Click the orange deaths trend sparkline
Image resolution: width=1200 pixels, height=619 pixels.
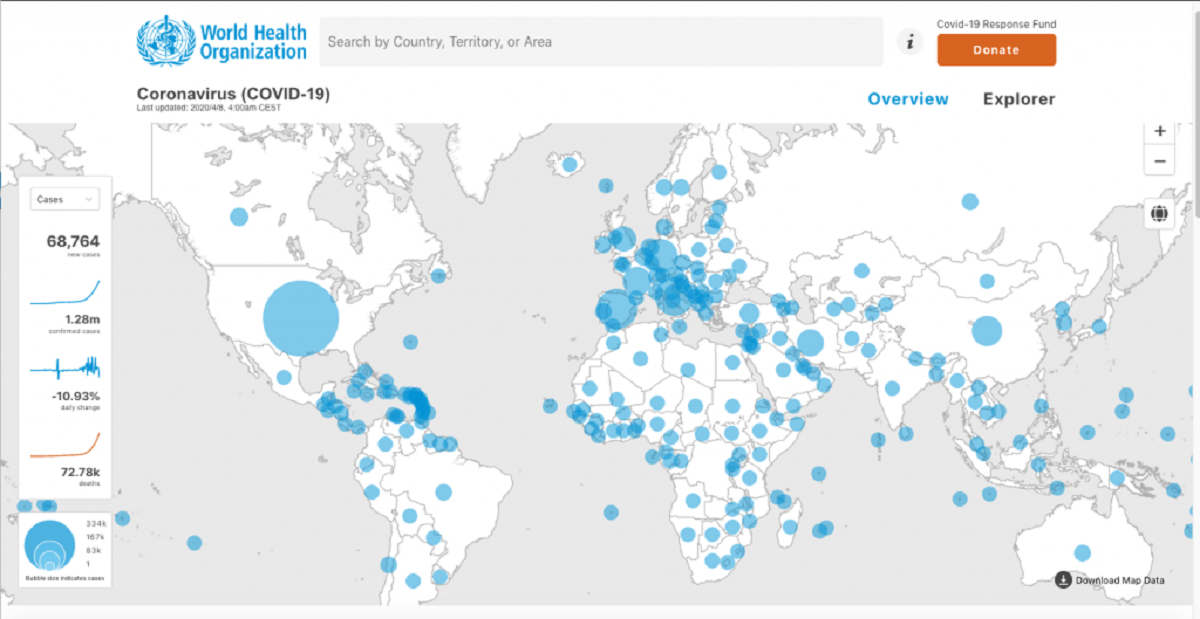click(65, 445)
